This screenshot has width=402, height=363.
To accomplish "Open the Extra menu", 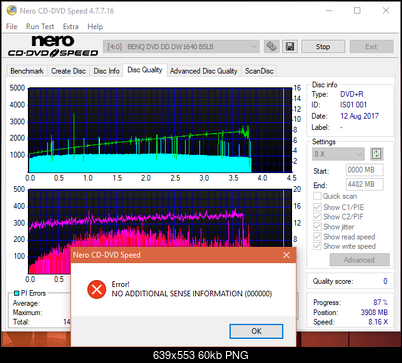I will click(71, 27).
